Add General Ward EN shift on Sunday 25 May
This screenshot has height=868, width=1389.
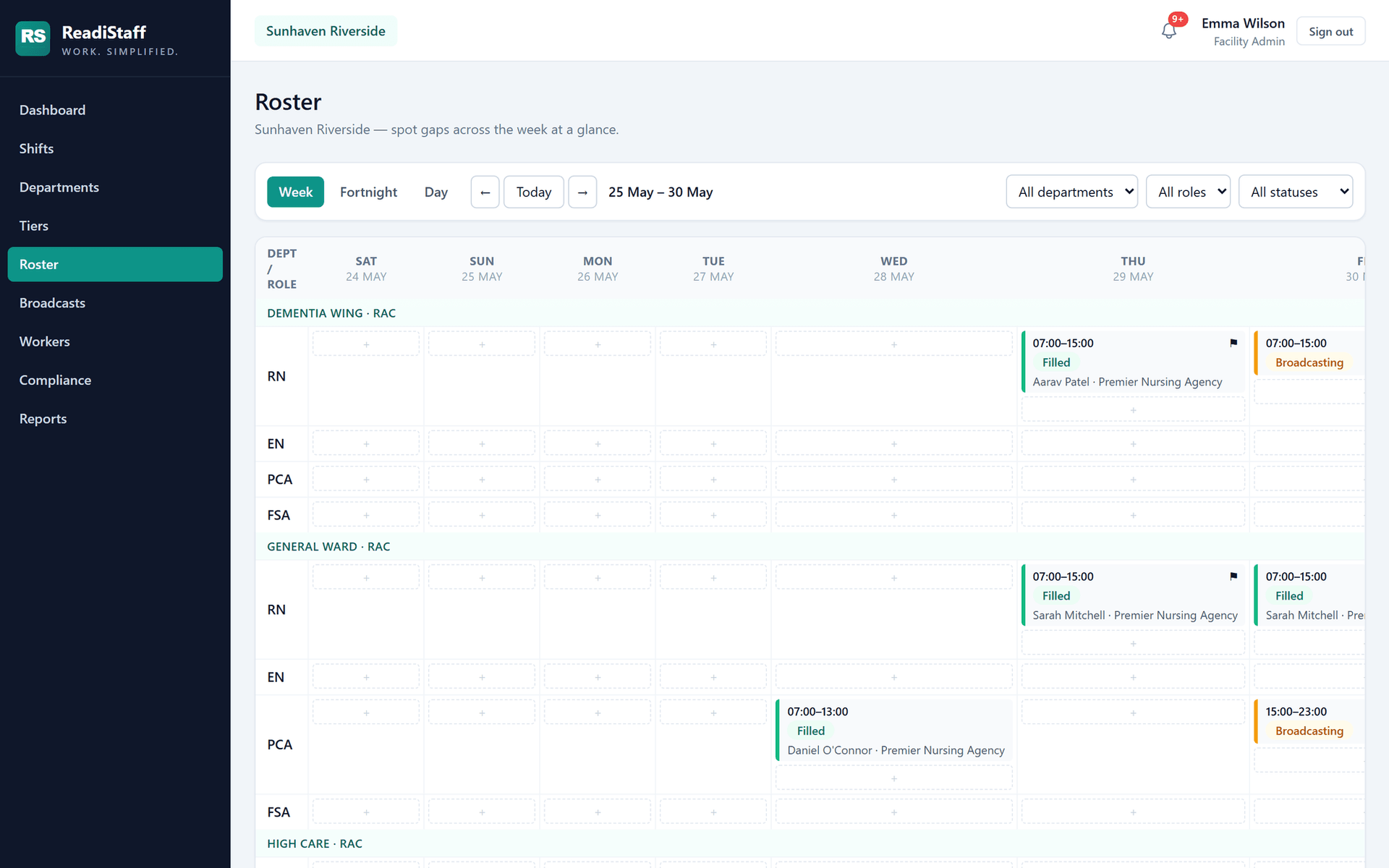click(x=482, y=677)
